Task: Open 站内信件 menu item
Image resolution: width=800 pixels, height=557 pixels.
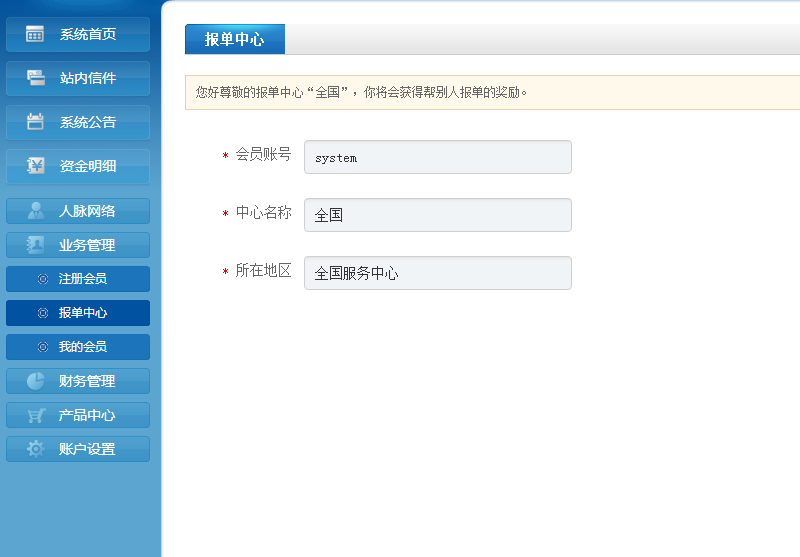Action: 78,78
